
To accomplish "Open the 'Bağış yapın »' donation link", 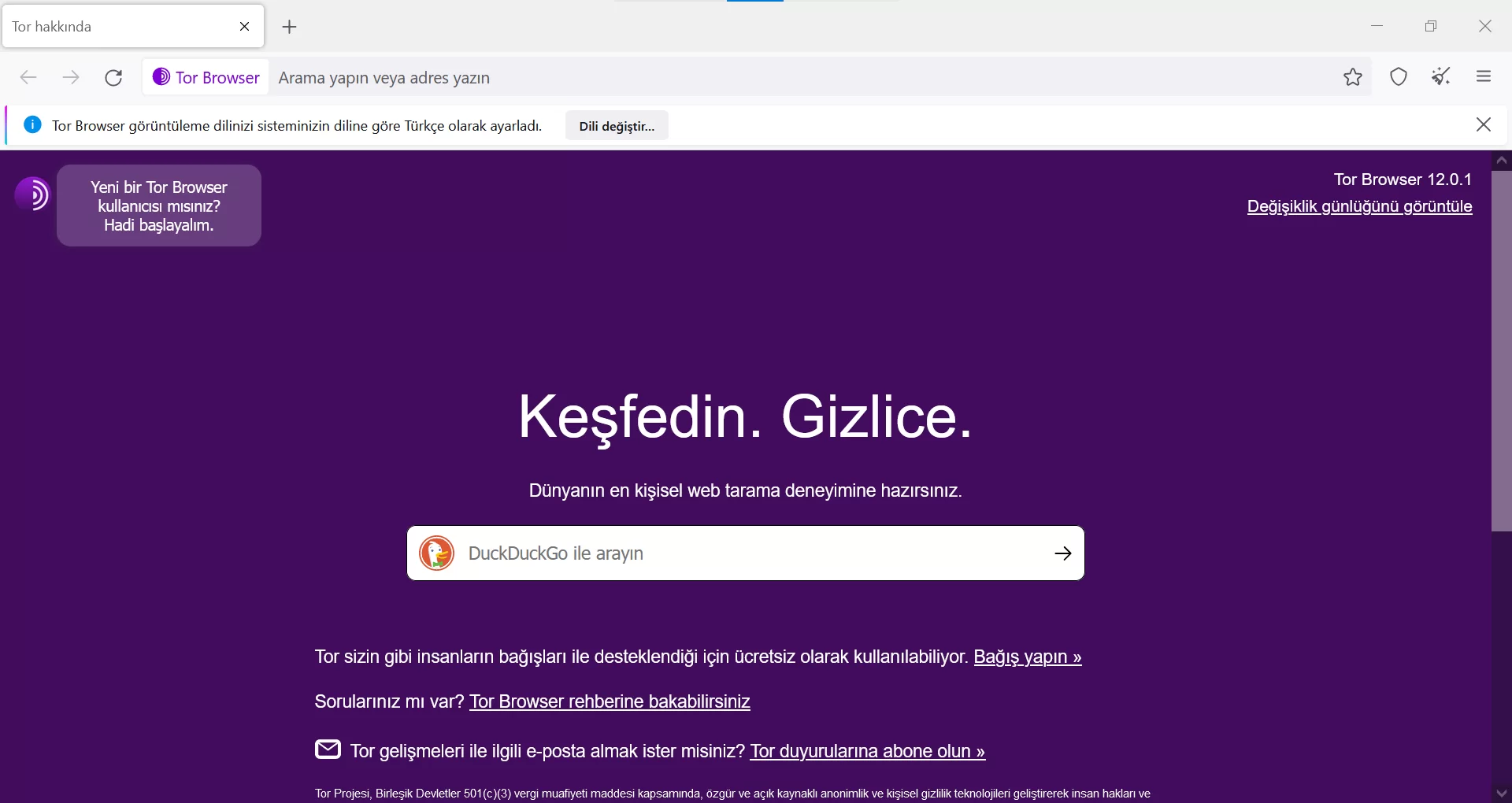I will click(x=1028, y=657).
